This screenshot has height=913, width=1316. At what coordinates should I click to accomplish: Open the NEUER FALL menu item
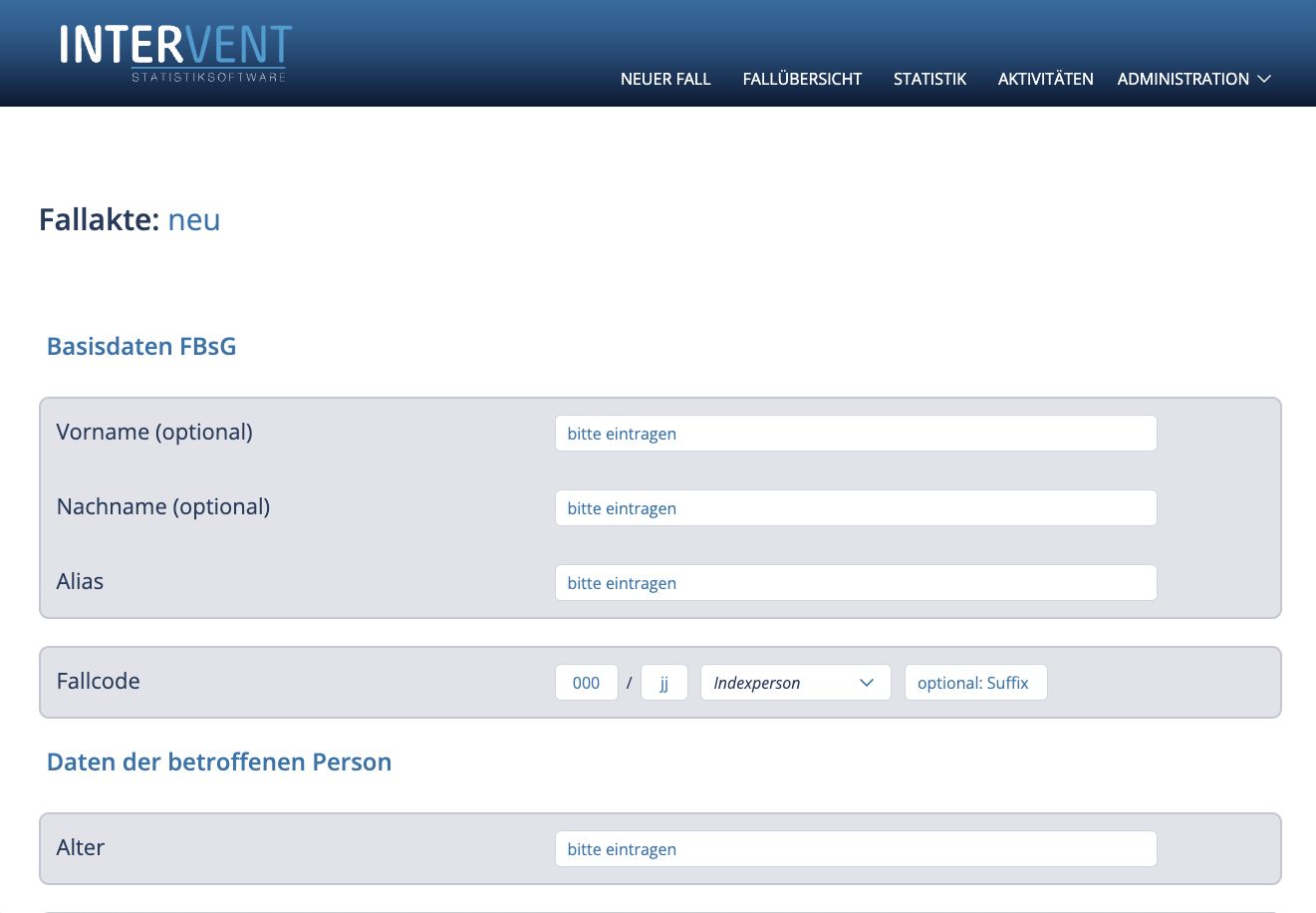[665, 79]
